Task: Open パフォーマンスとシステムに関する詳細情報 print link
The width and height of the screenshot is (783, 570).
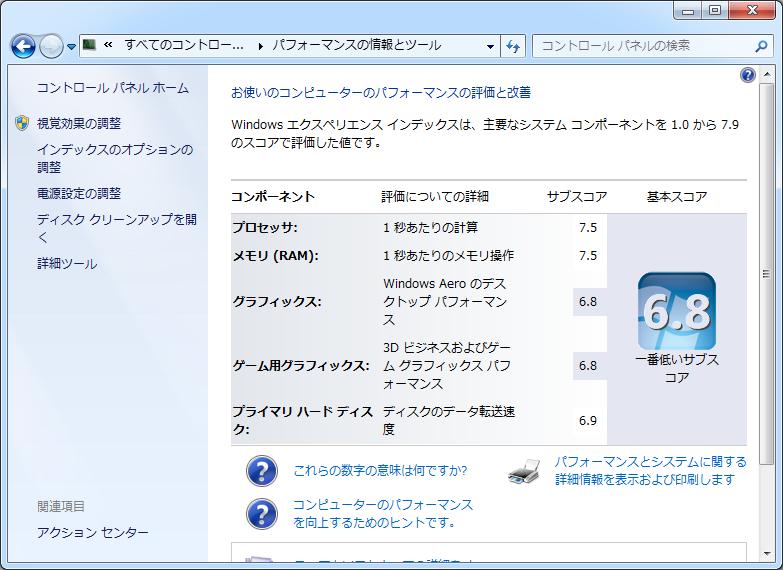Action: [650, 471]
